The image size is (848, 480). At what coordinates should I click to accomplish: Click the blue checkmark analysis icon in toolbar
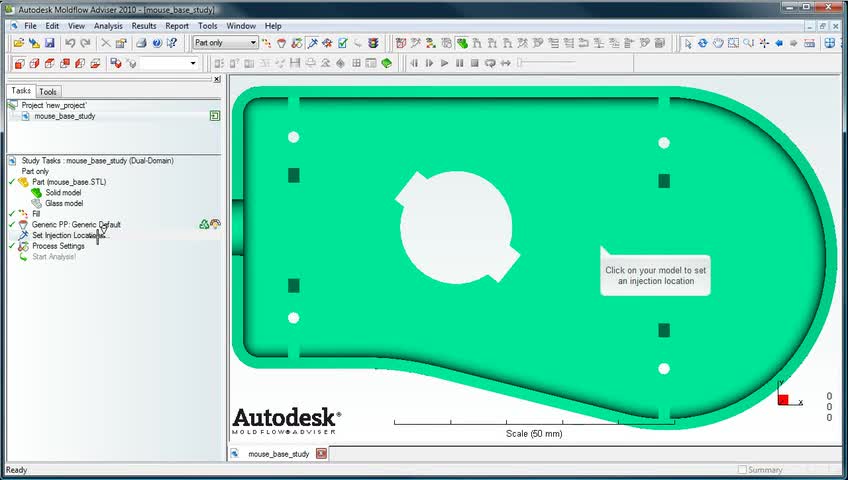342,43
